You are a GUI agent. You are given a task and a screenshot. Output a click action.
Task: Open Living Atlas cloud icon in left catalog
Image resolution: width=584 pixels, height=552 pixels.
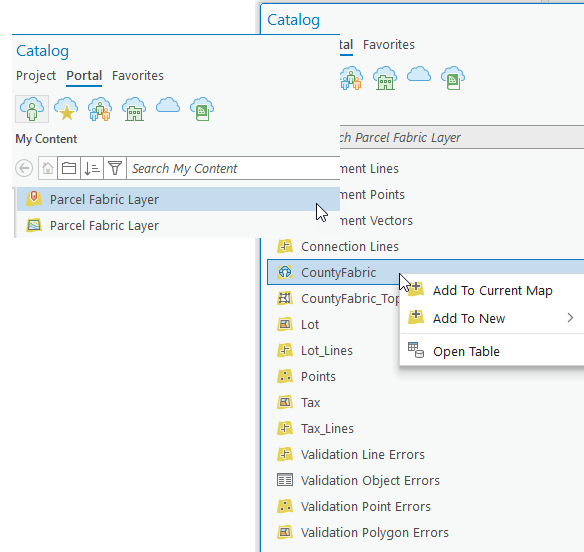coord(202,109)
